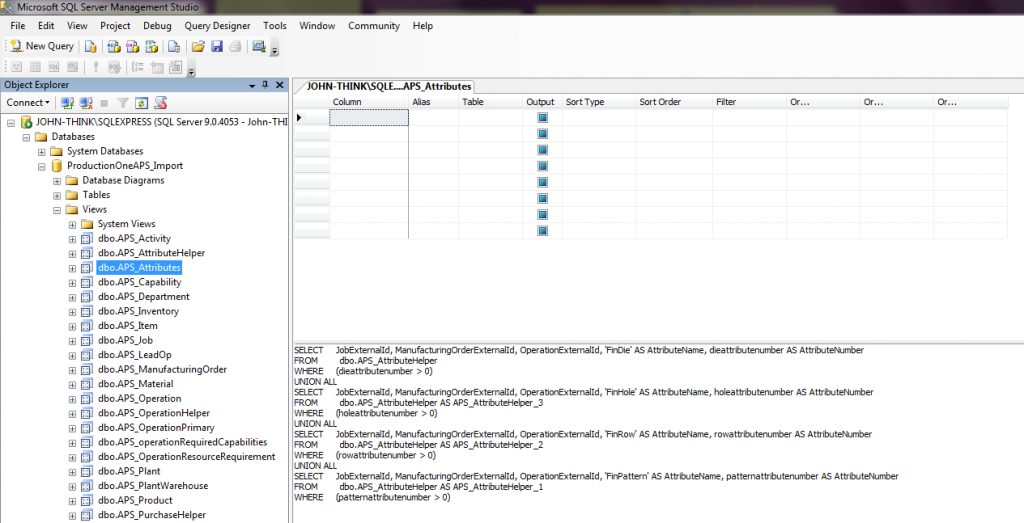Screen dimensions: 1024x523
Task: Toggle the Output checkbox in the first grid row
Action: (x=543, y=118)
